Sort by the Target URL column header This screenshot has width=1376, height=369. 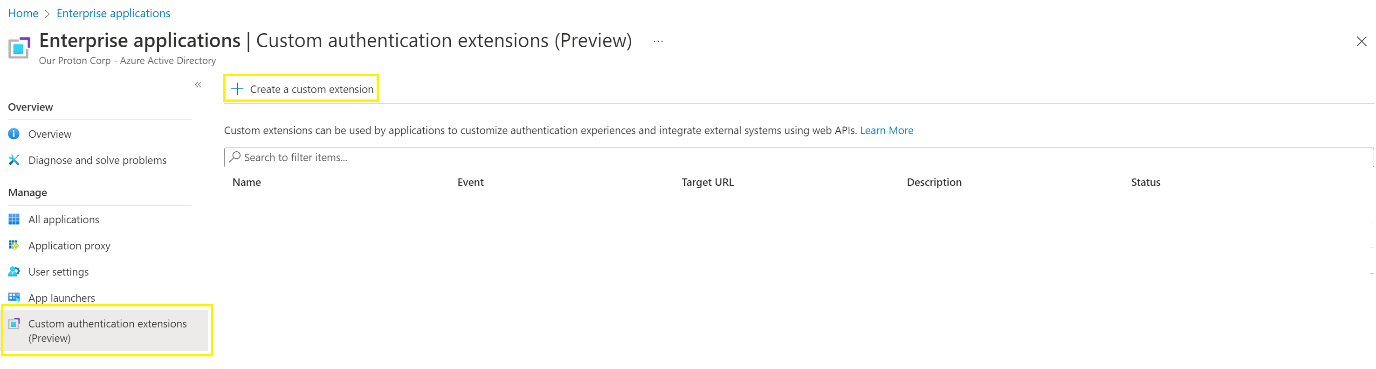[x=707, y=182]
